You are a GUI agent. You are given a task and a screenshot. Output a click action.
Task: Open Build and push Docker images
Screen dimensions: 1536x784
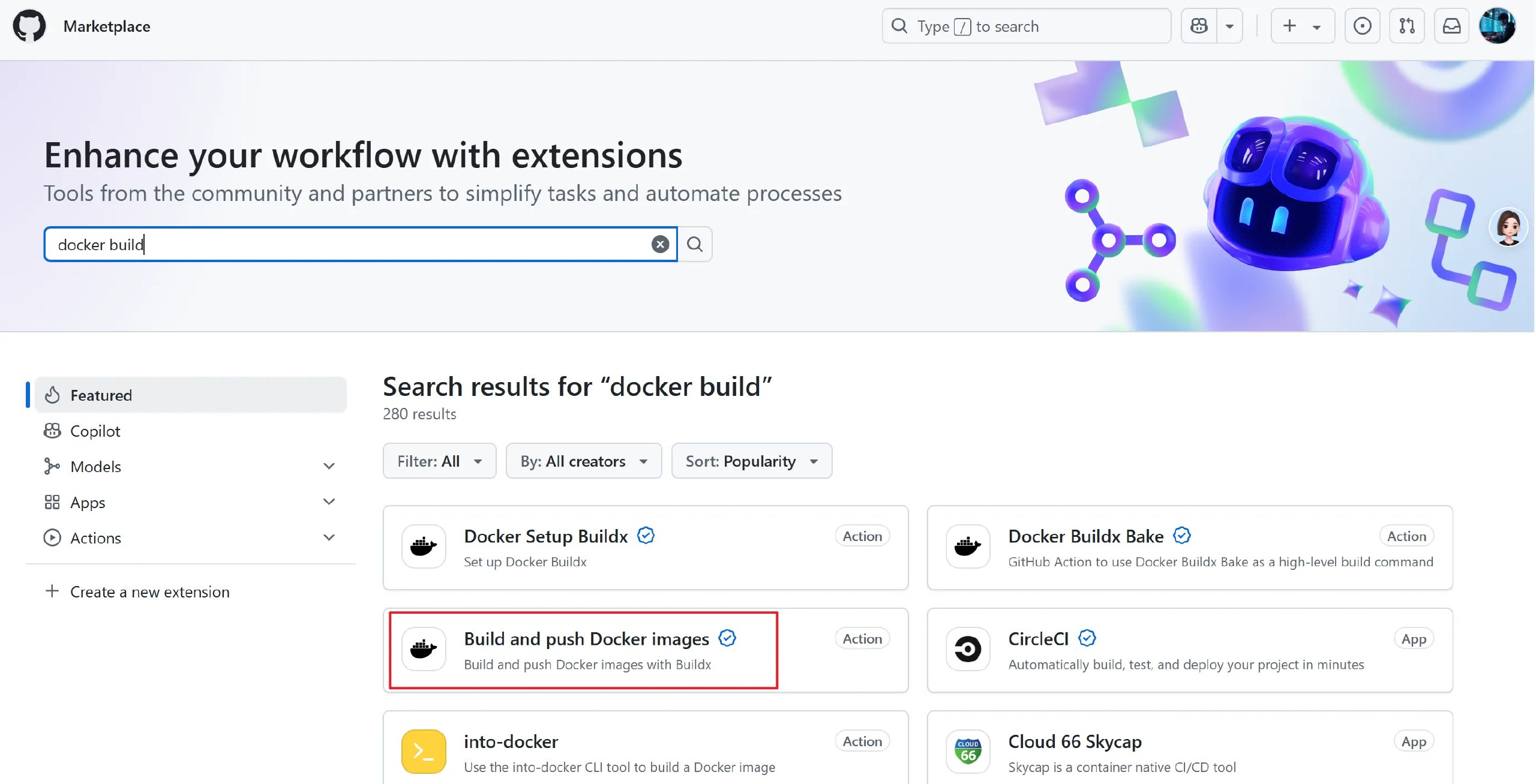click(x=586, y=639)
